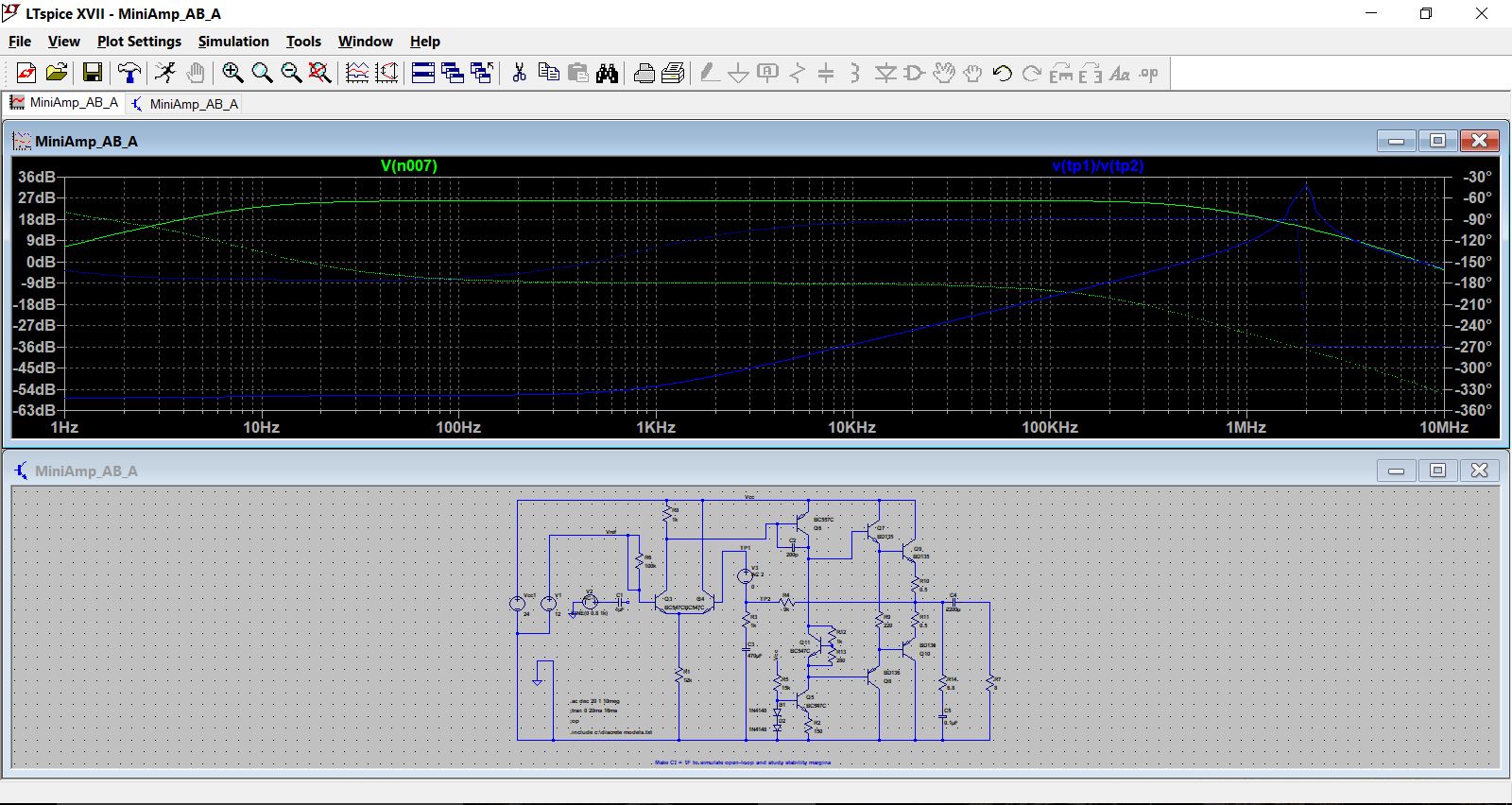Click the Zoom Full Extents icon
This screenshot has height=805, width=1512.
[x=320, y=73]
